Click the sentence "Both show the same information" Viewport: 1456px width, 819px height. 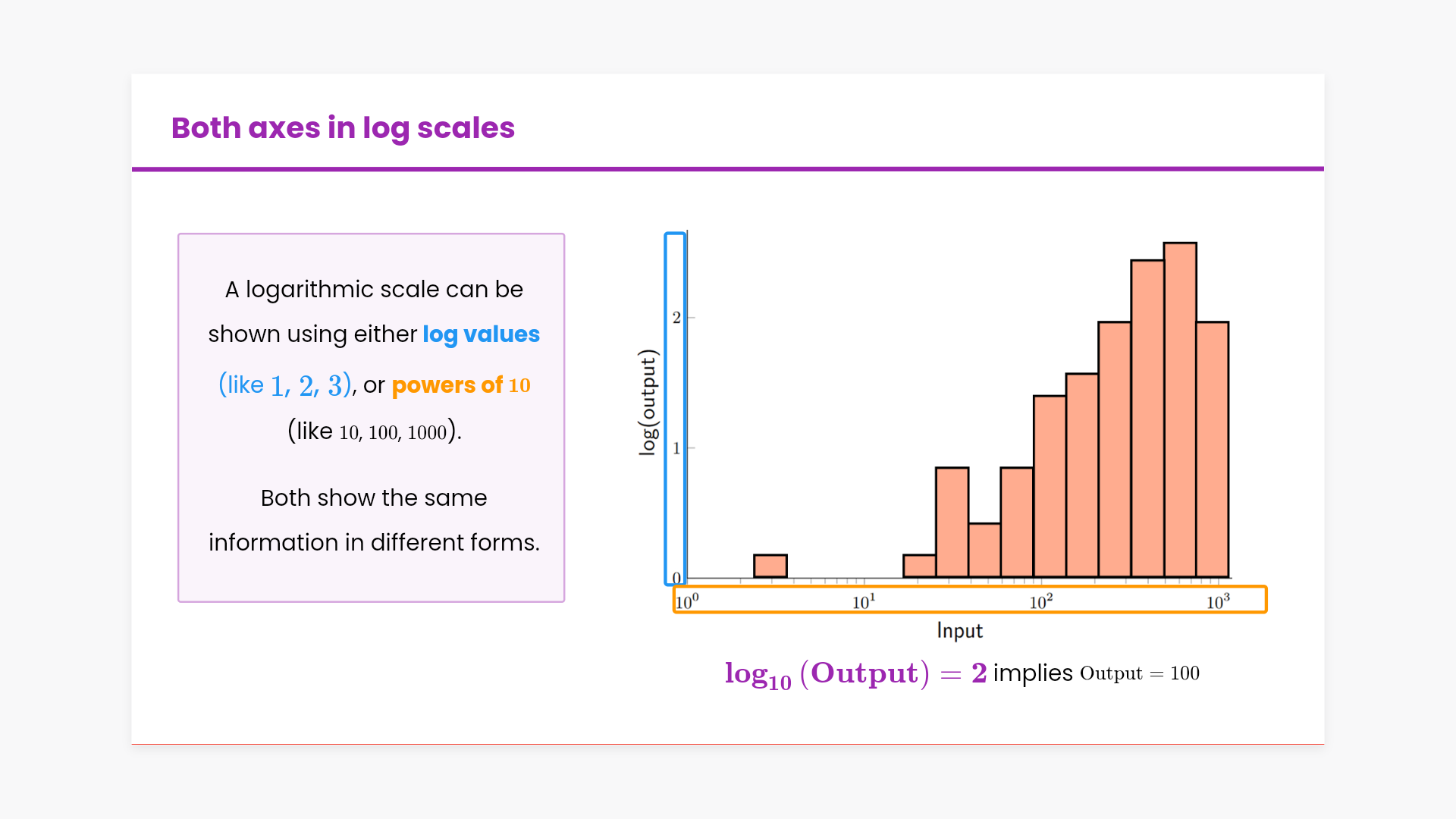[x=374, y=498]
